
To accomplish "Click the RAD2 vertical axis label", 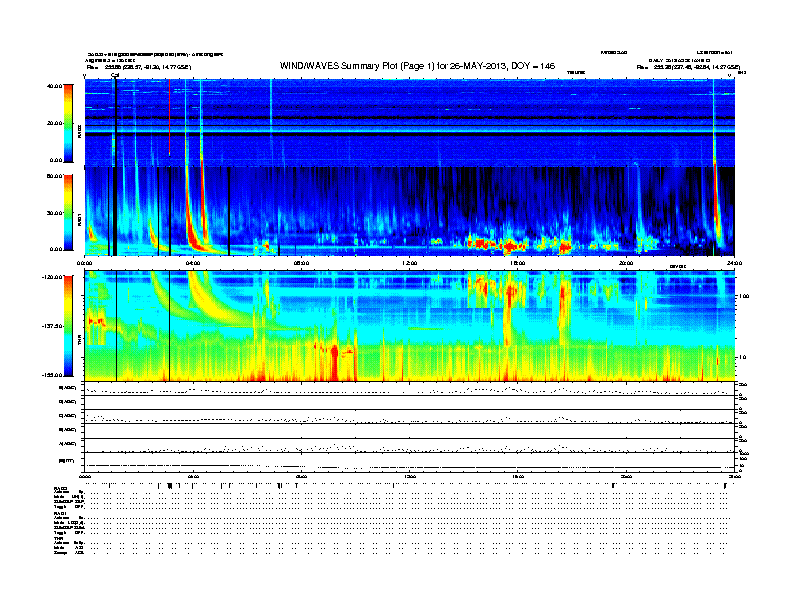I will (79, 131).
